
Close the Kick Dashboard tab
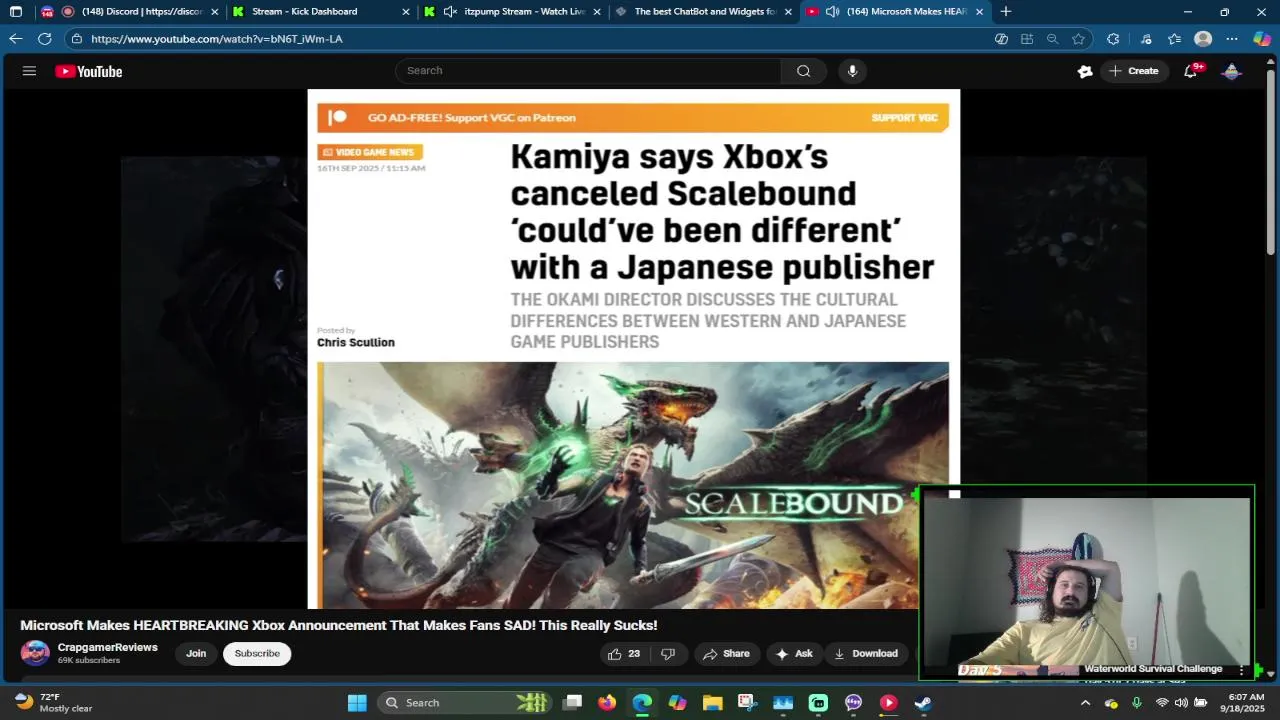click(x=405, y=12)
